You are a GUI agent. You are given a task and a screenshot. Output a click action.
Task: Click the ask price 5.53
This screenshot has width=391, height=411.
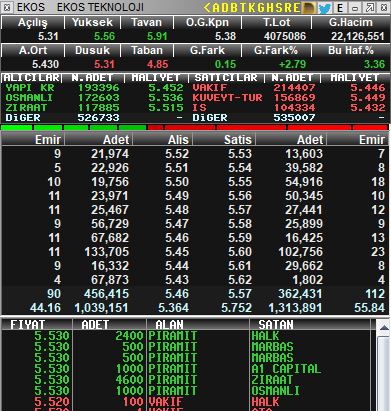click(x=240, y=154)
